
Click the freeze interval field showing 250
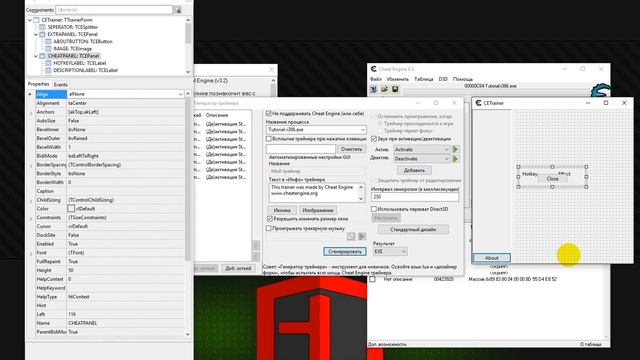415,197
